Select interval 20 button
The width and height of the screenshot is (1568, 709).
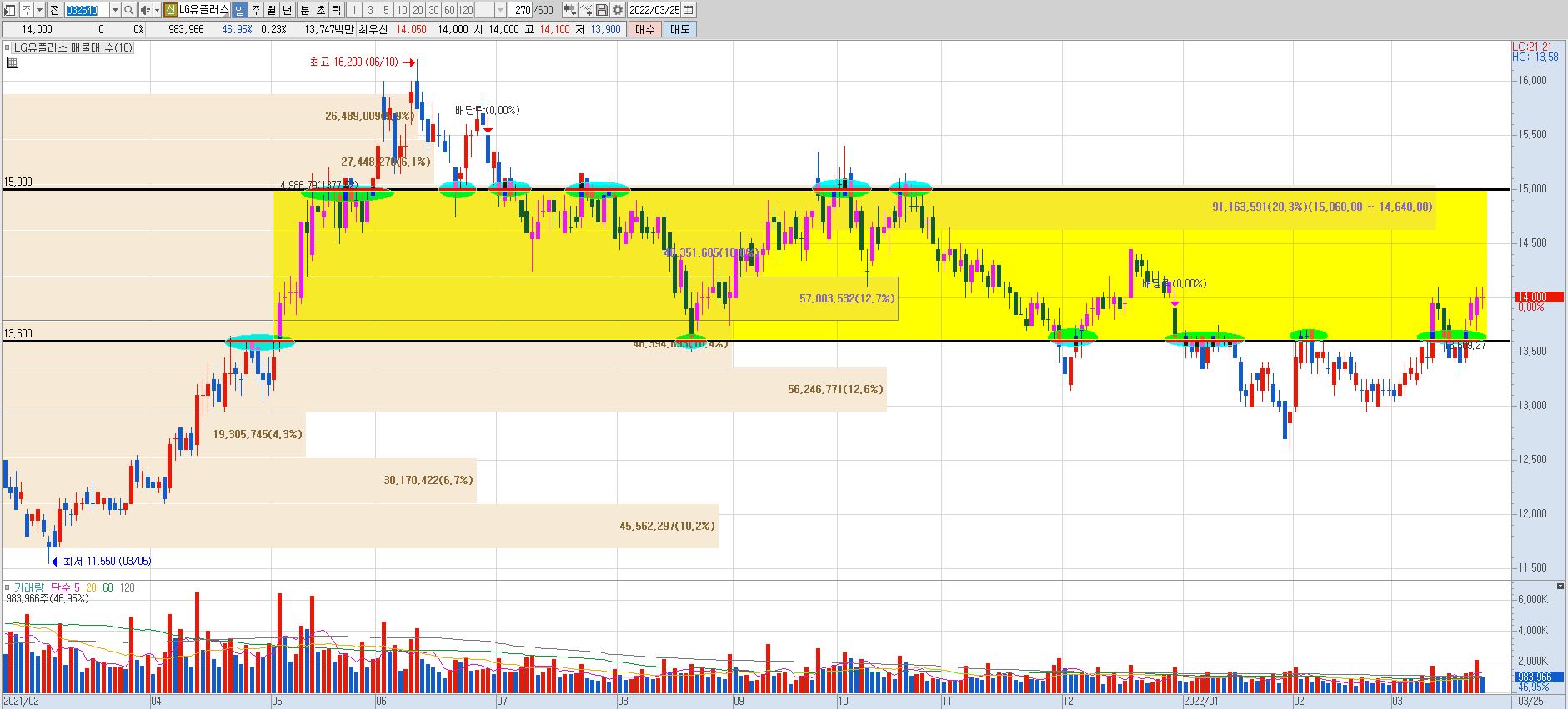(x=418, y=10)
